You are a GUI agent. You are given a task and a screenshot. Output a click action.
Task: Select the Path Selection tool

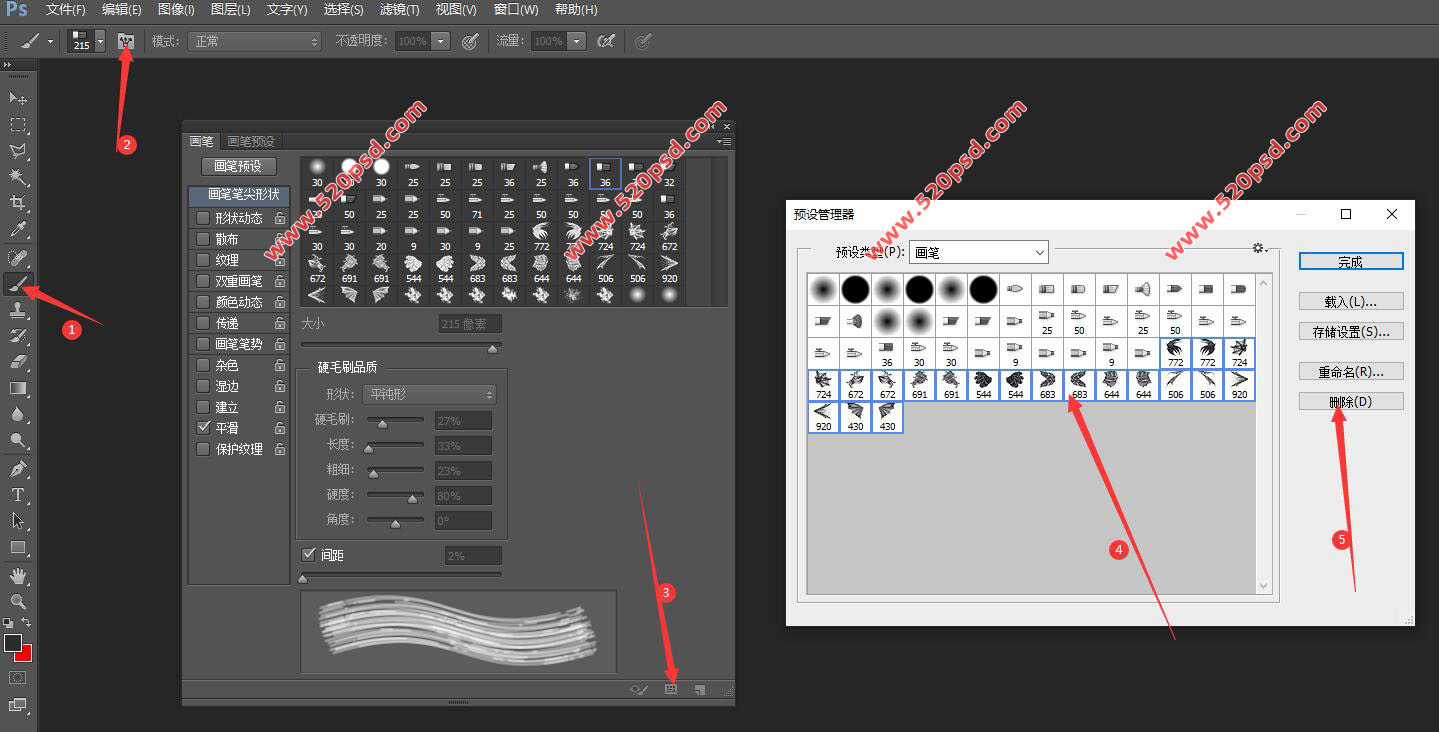[x=18, y=520]
